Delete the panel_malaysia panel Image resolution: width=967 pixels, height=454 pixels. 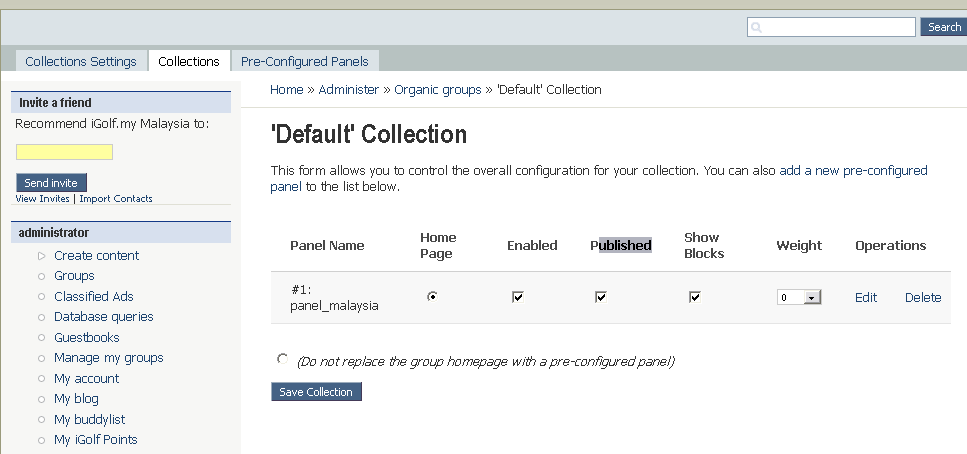(x=922, y=297)
